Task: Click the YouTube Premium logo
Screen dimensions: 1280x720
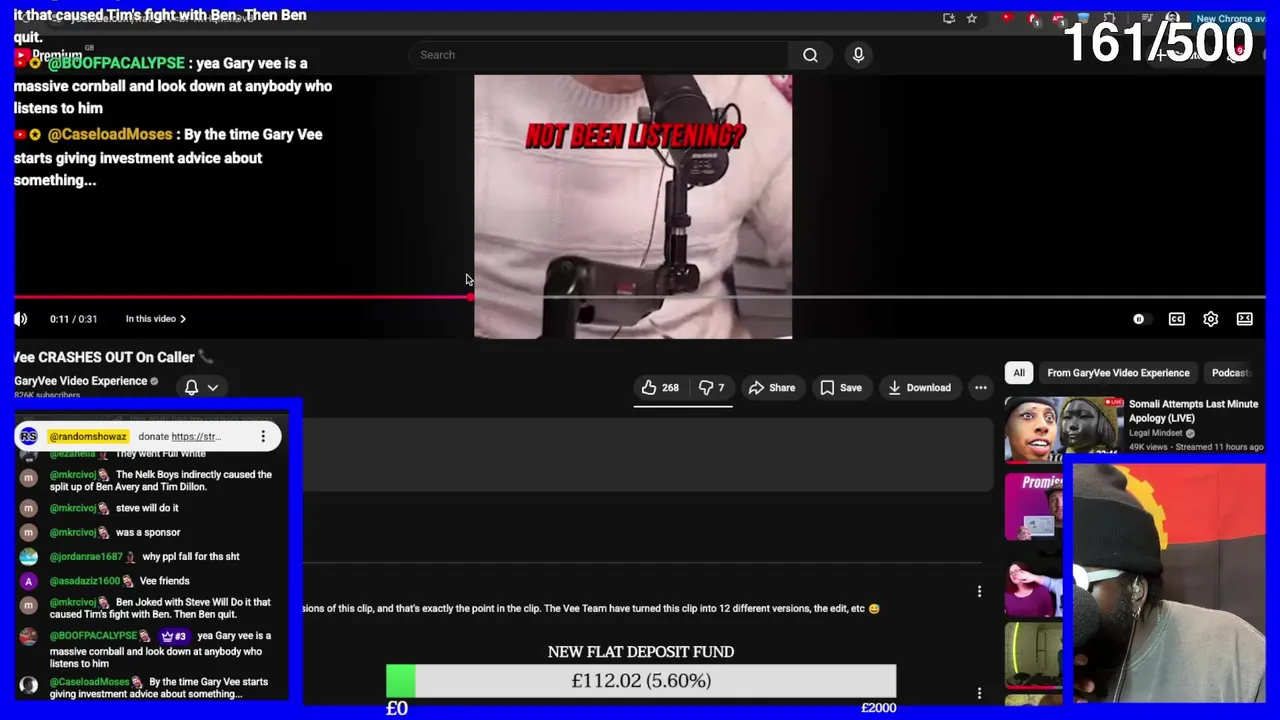Action: [50, 55]
